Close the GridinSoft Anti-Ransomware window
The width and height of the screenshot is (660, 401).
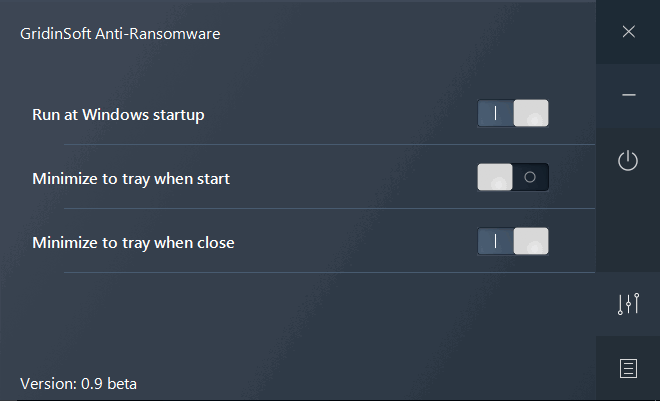(628, 32)
